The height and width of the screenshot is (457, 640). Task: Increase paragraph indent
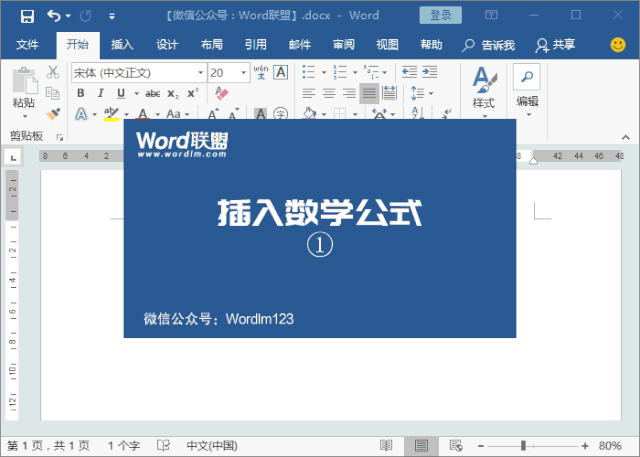tap(429, 72)
